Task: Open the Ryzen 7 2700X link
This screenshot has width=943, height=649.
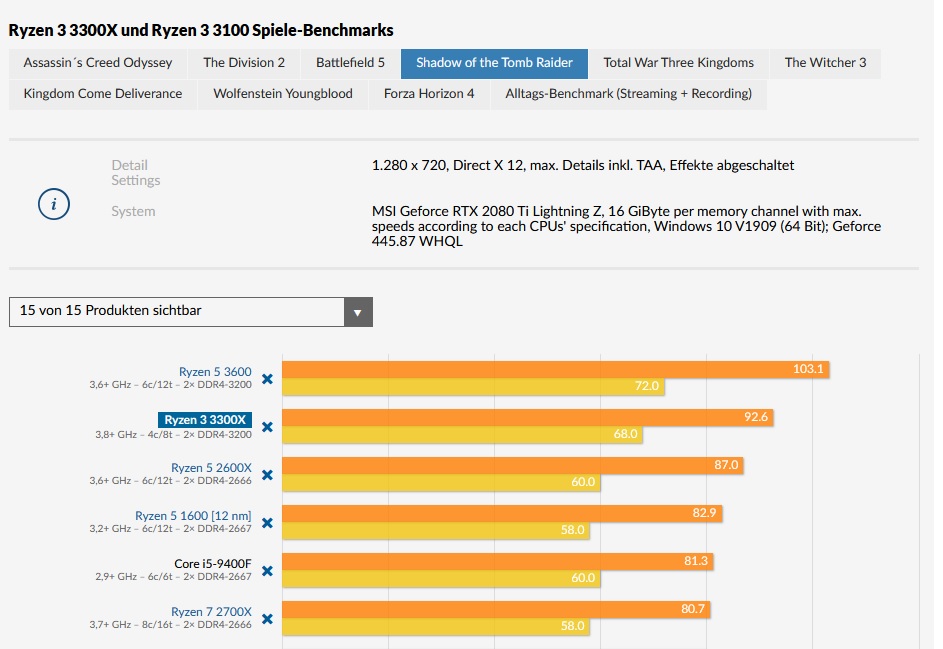Action: click(211, 612)
